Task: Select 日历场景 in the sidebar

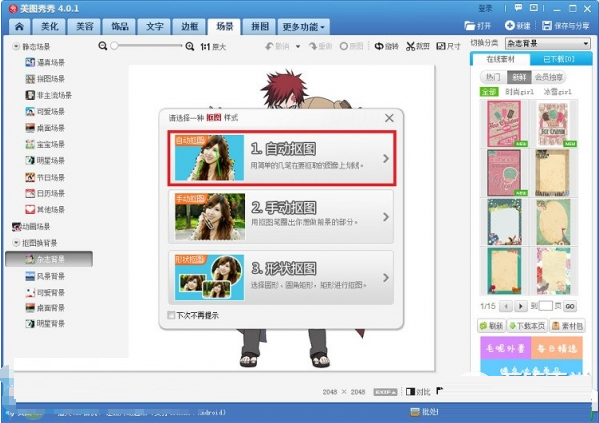Action: coord(45,193)
